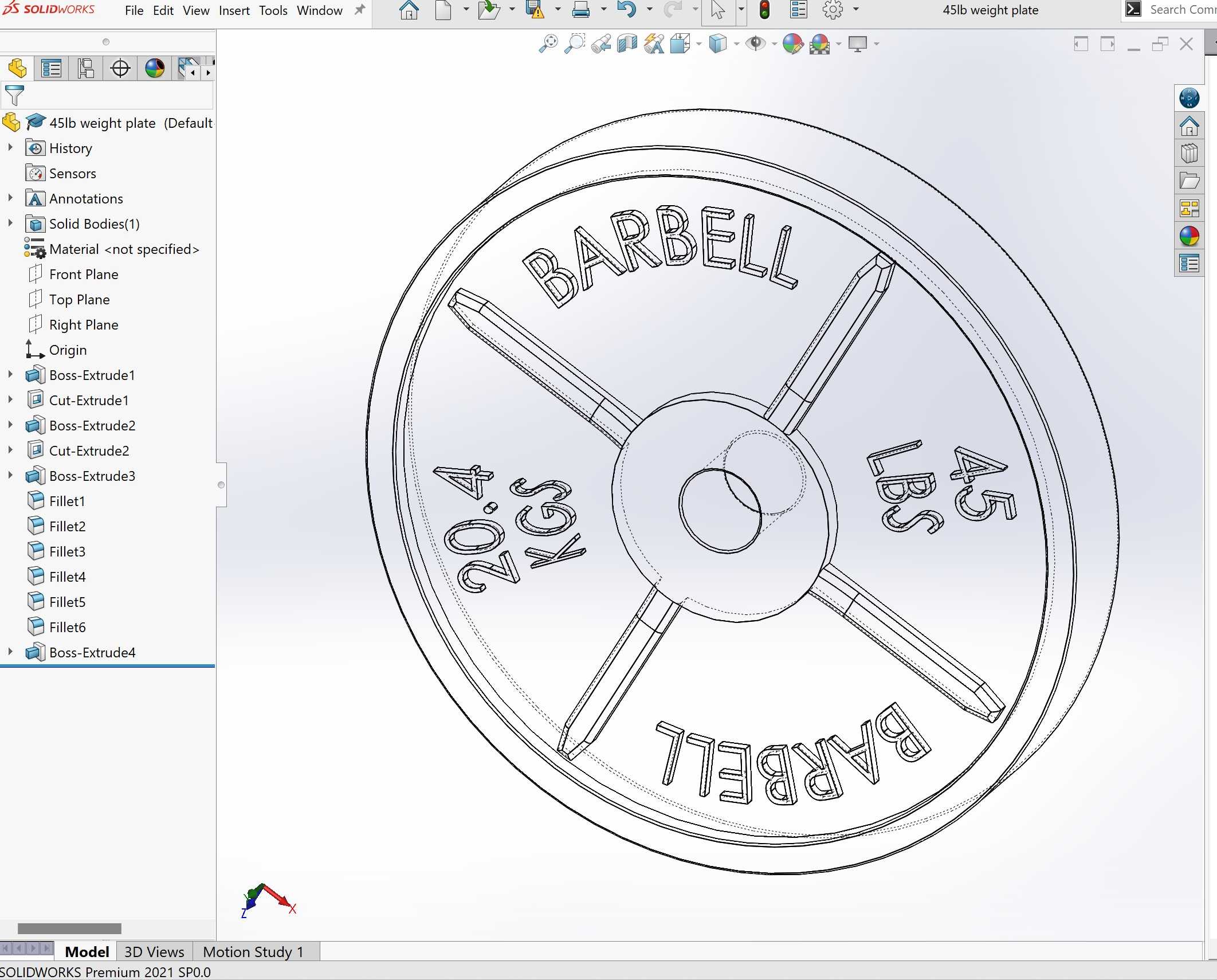This screenshot has height=980, width=1217.
Task: Click the Print icon
Action: 581,10
